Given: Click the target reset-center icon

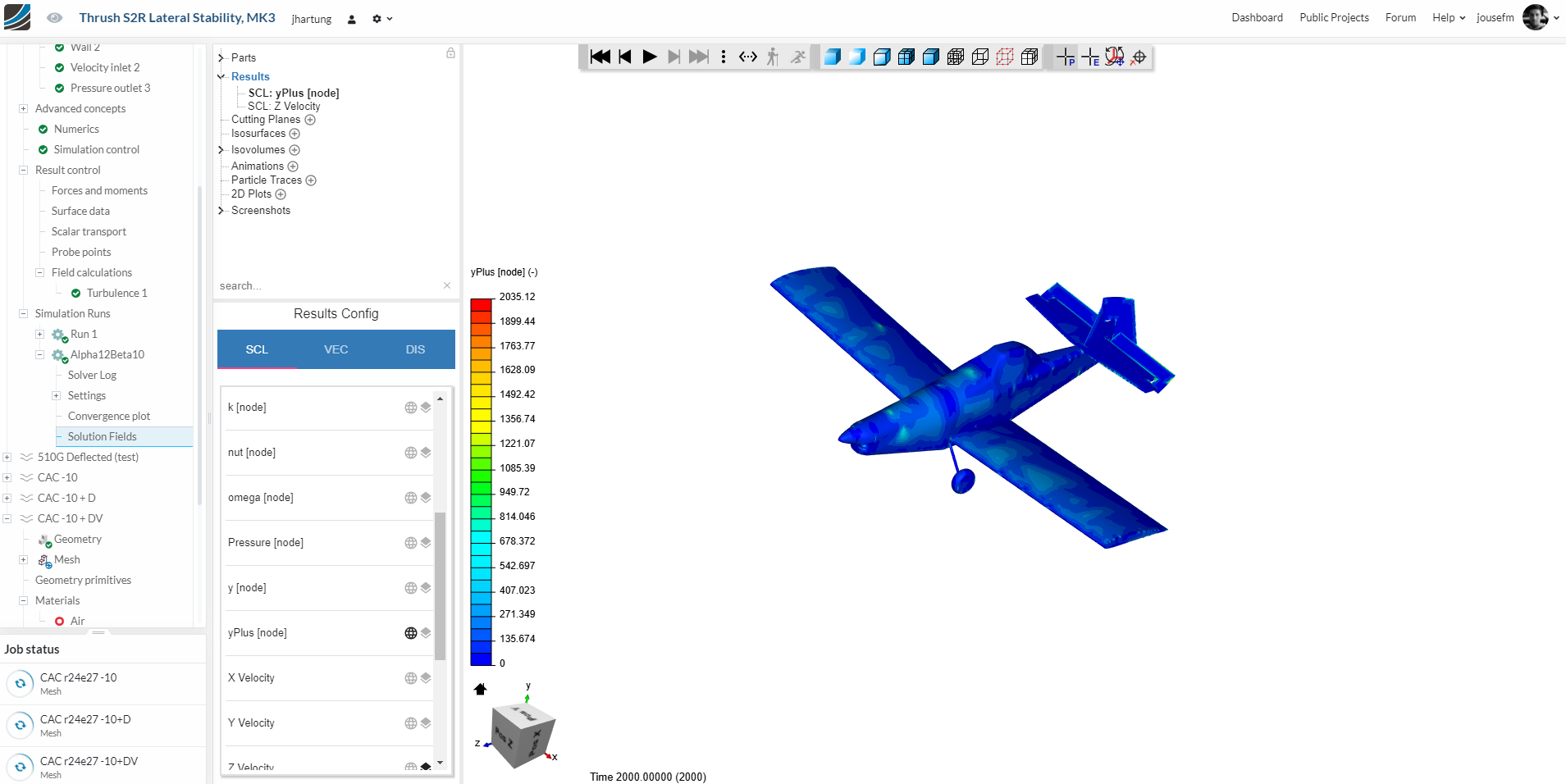Looking at the screenshot, I should pyautogui.click(x=1139, y=57).
